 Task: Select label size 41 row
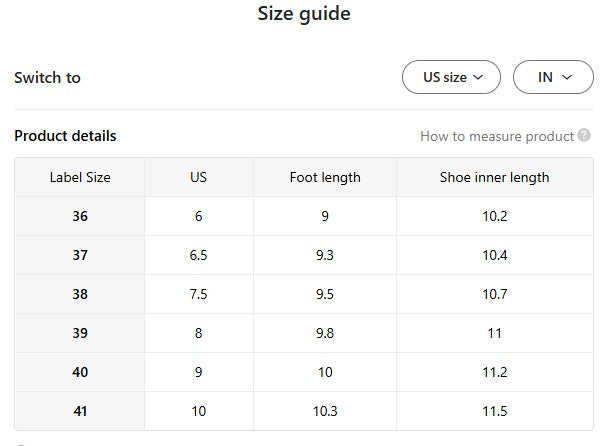point(80,411)
